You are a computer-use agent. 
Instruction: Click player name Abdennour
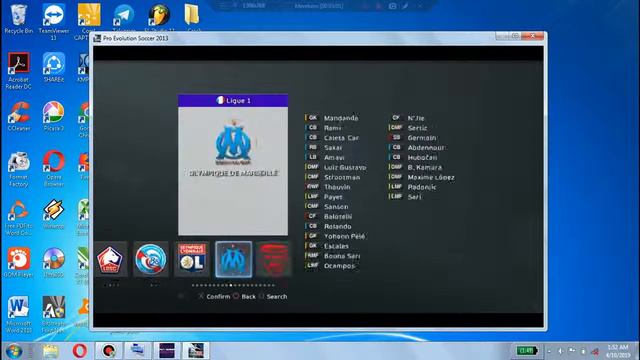[x=426, y=147]
